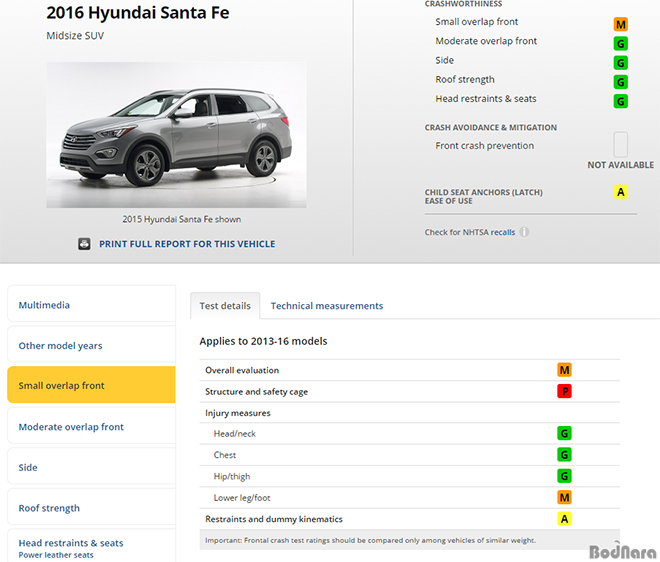Open the Multimedia sidebar section
The width and height of the screenshot is (660, 562).
click(x=91, y=304)
